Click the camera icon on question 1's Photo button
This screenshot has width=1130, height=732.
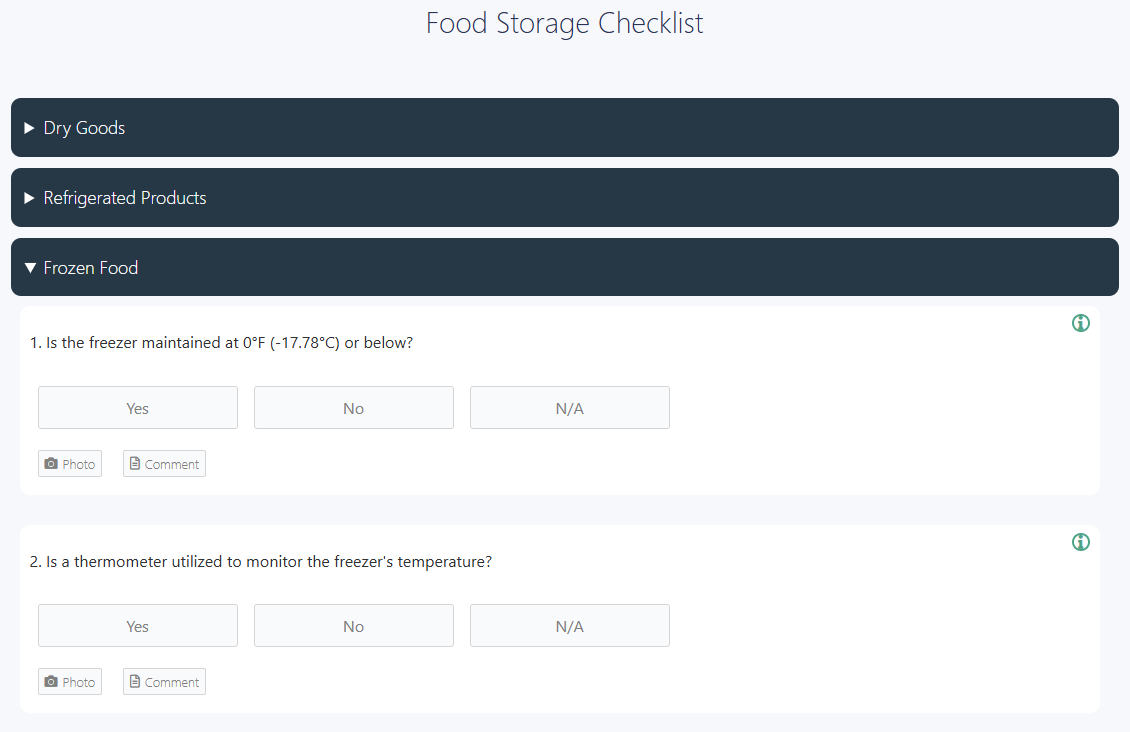tap(52, 462)
